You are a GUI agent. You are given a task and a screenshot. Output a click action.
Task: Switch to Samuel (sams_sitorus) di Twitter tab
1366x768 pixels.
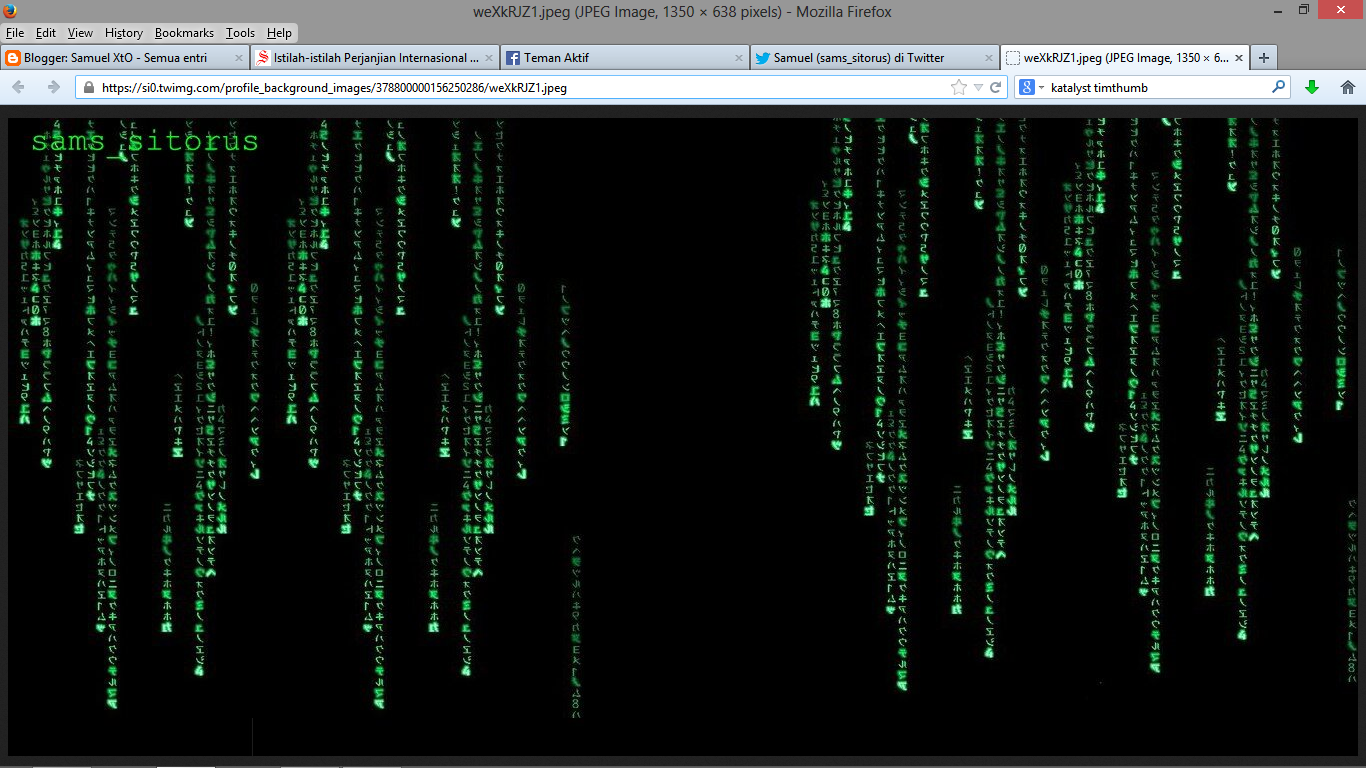(874, 58)
